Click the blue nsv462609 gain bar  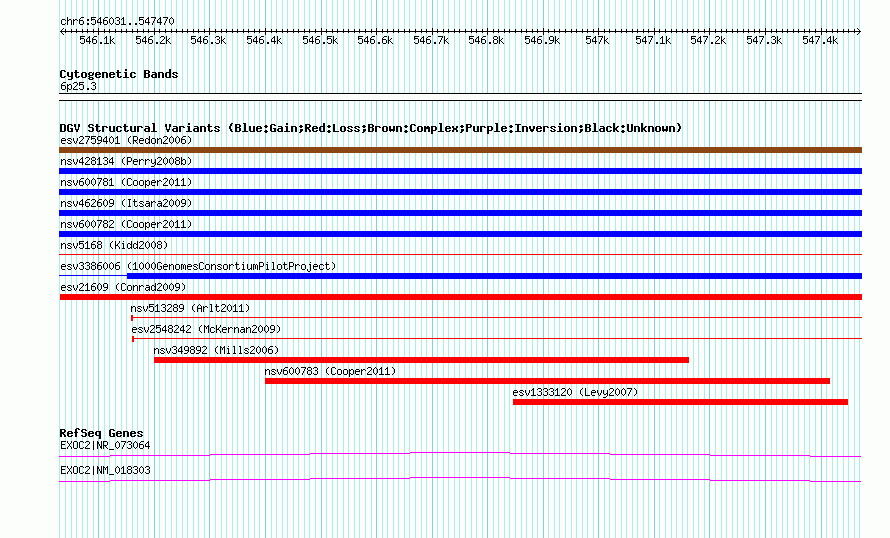[460, 213]
